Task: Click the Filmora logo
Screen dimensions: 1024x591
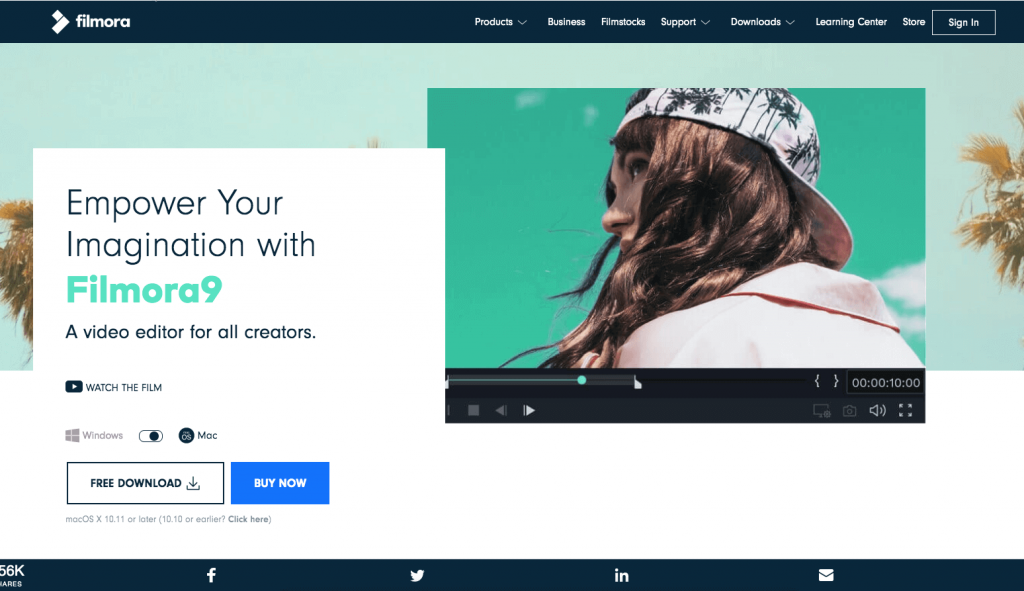Action: 90,22
